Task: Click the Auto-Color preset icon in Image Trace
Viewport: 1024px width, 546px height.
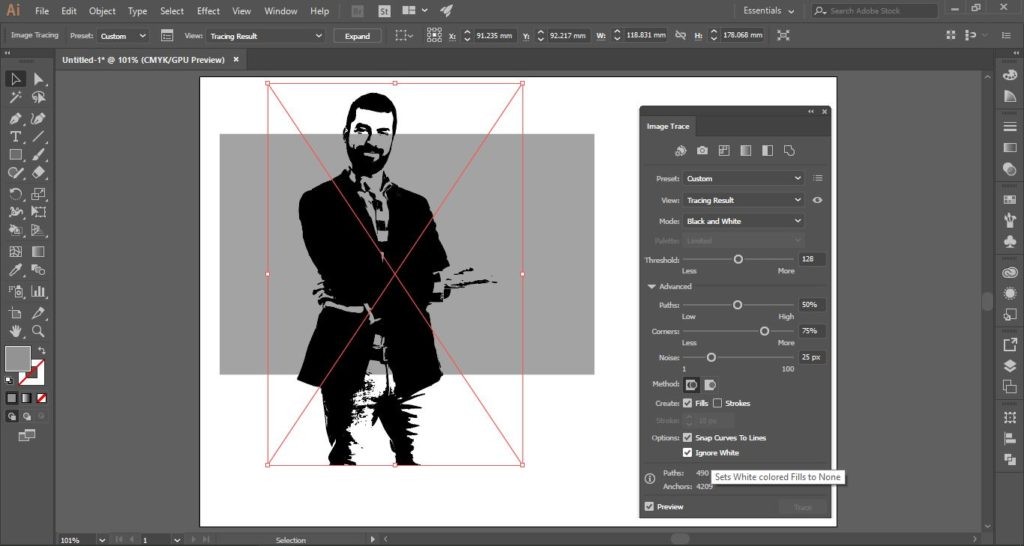Action: pos(680,151)
